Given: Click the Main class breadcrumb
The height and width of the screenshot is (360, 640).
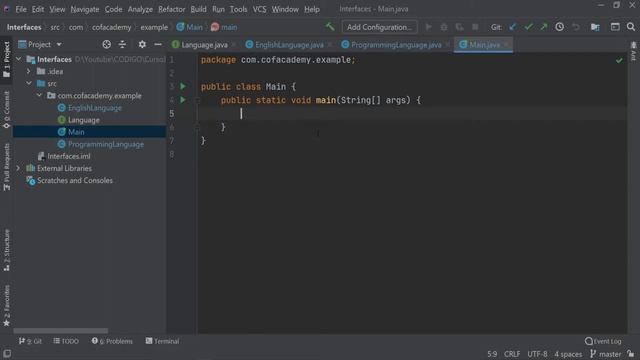Looking at the screenshot, I should tap(190, 27).
